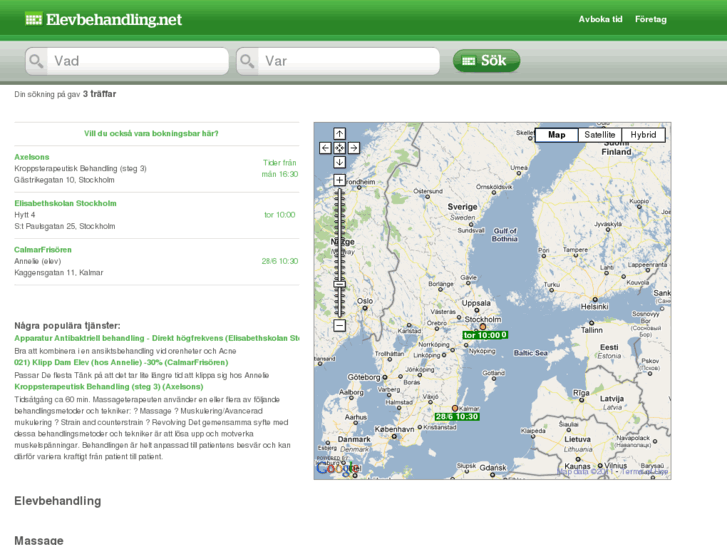727x545 pixels.
Task: Click the Google logo on map
Action: click(x=337, y=468)
